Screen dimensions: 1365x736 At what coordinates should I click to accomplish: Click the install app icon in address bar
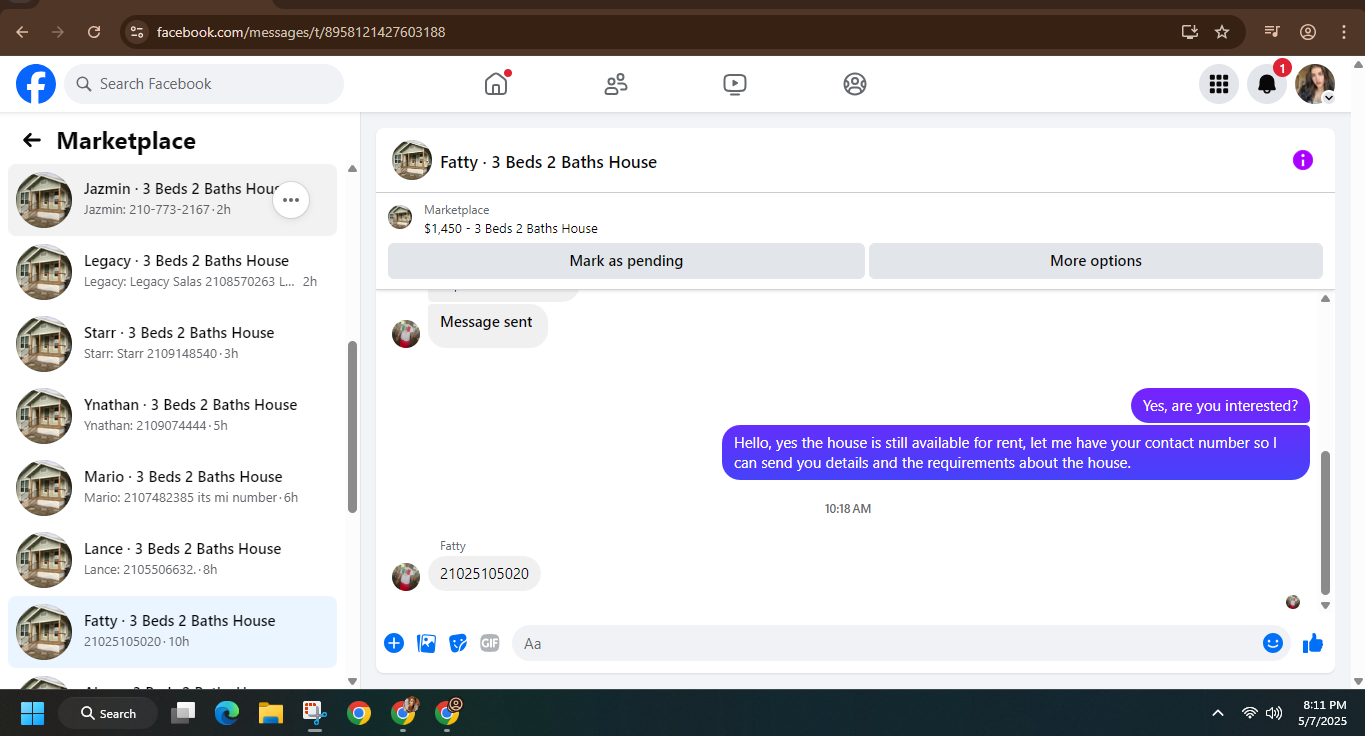click(1190, 32)
